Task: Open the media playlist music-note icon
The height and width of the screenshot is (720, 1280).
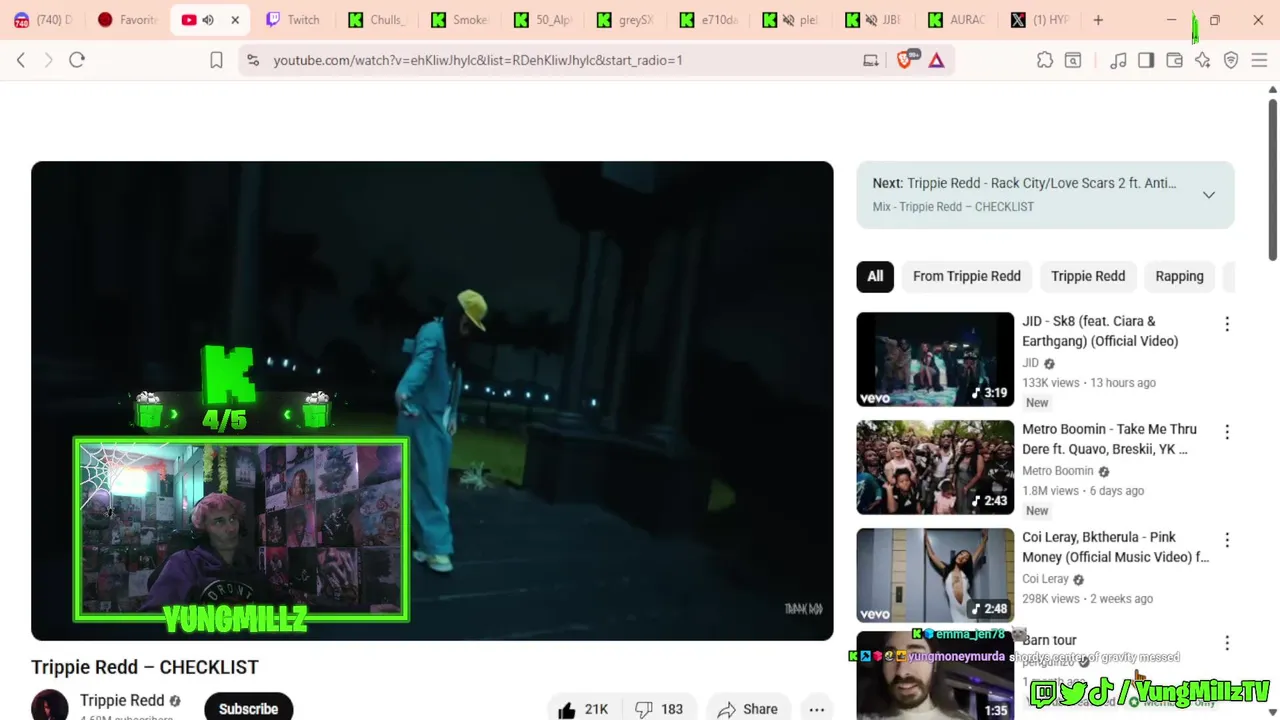Action: [1118, 60]
